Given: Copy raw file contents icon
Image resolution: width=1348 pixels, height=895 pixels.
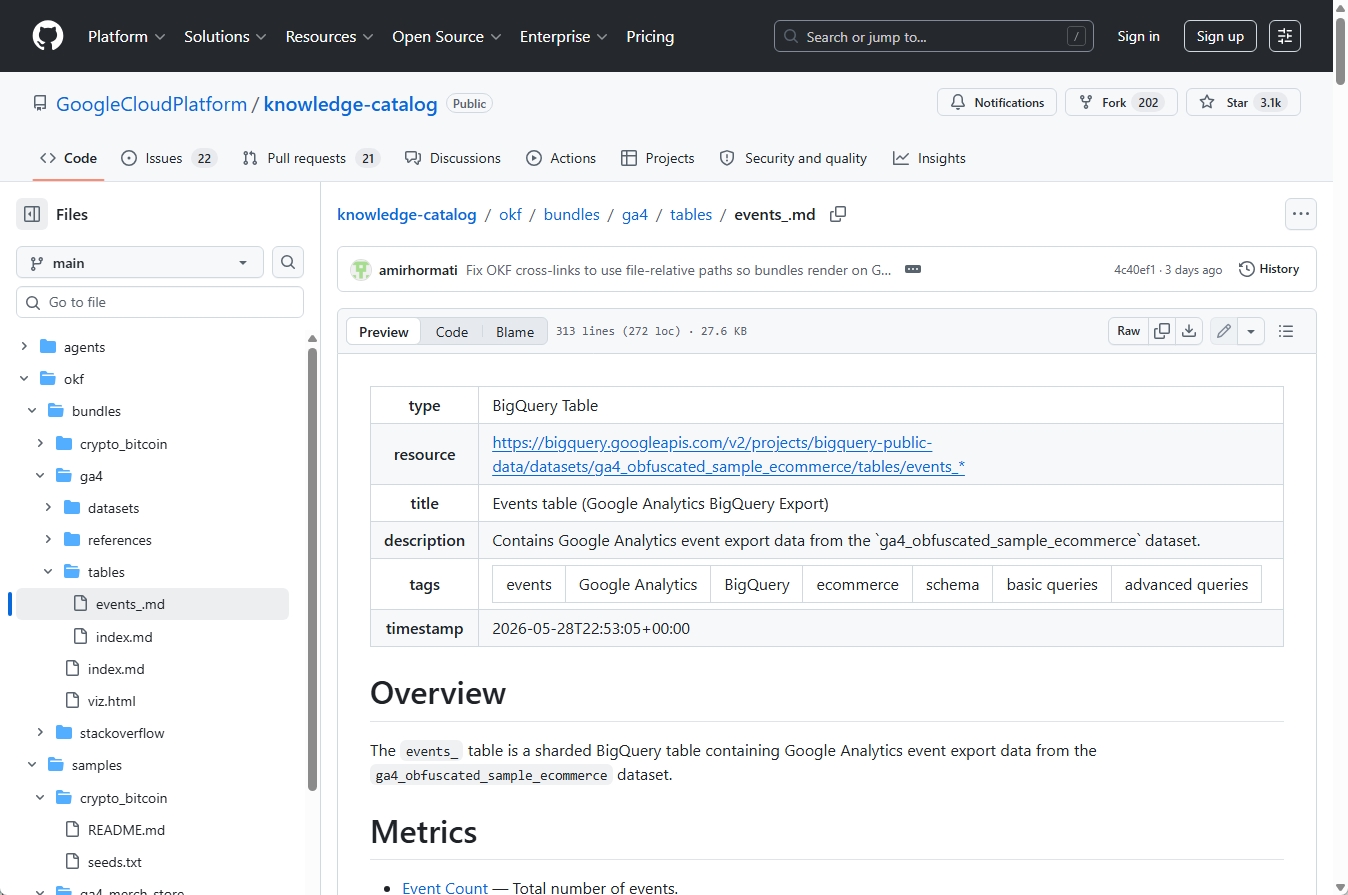Looking at the screenshot, I should click(1162, 331).
